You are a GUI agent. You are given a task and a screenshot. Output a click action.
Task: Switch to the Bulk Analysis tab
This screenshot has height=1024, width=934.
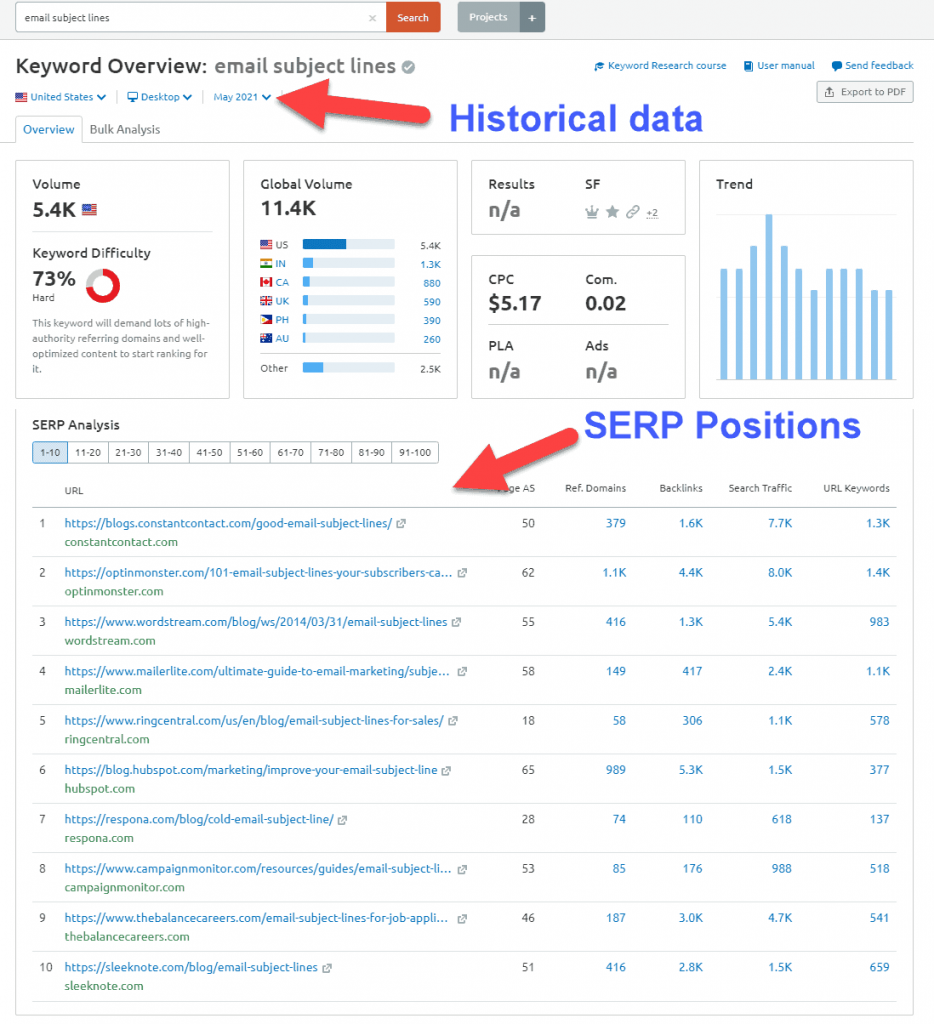pyautogui.click(x=125, y=129)
